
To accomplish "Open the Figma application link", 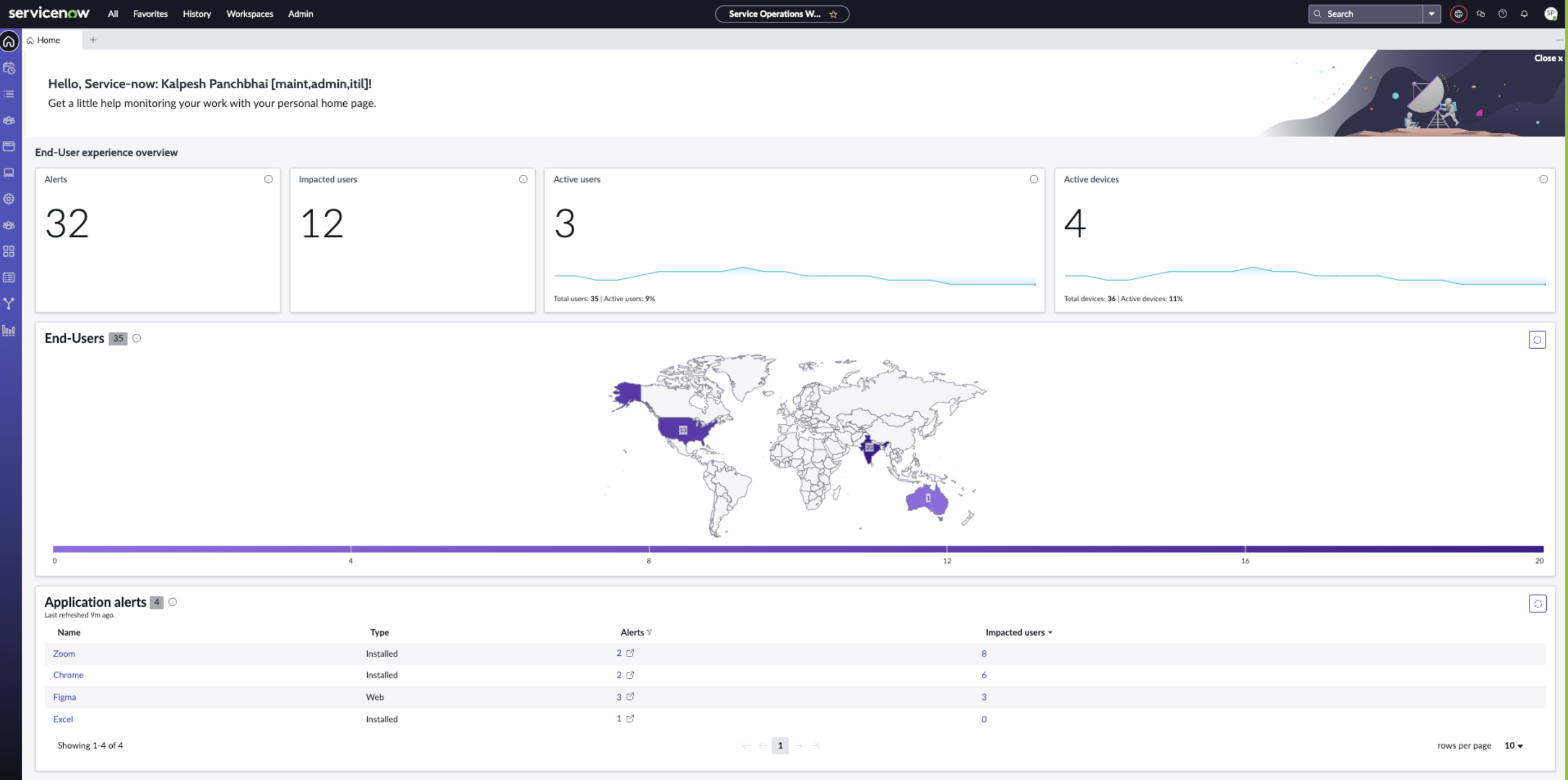I will pos(64,697).
